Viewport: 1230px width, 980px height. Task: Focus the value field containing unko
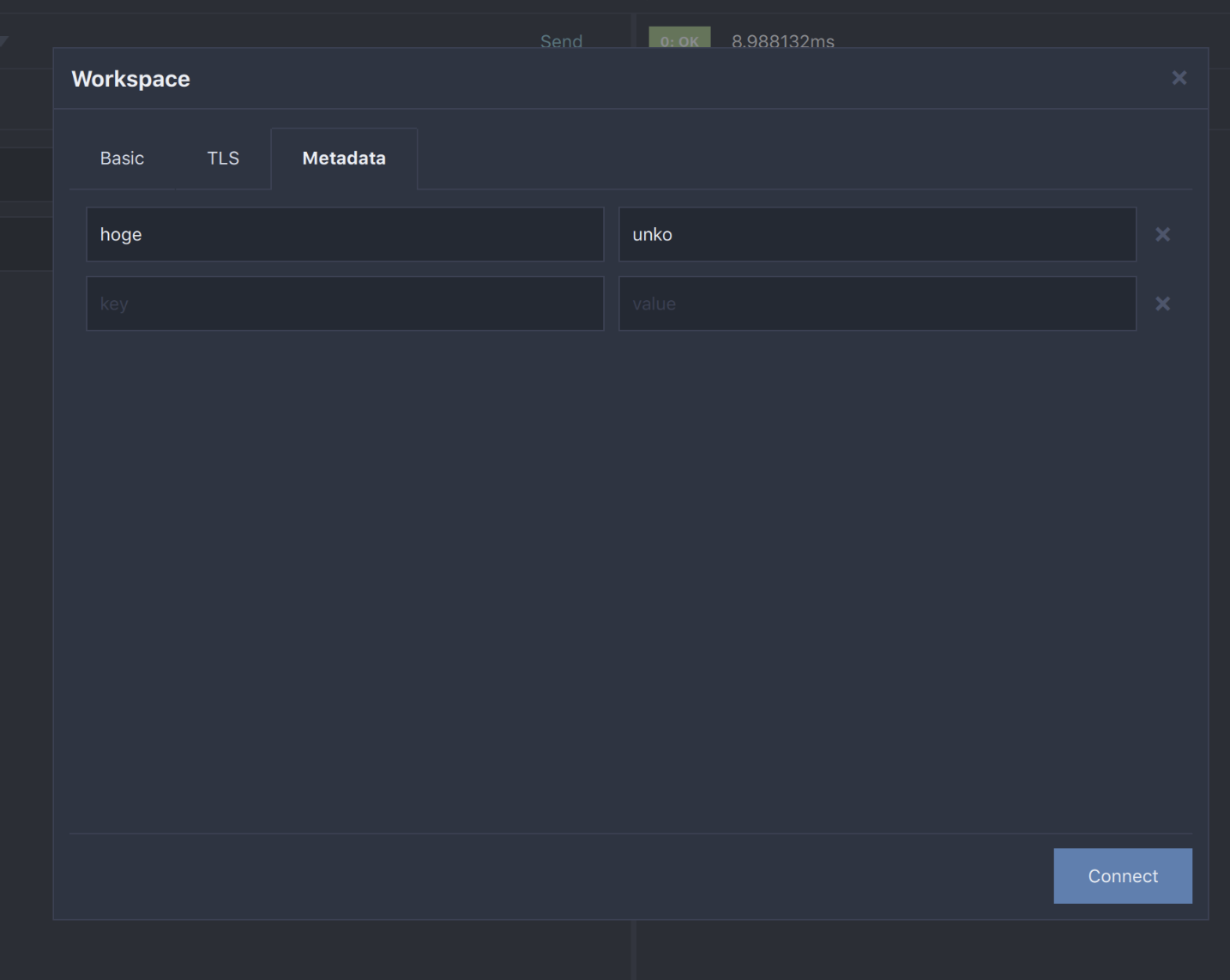coord(877,234)
